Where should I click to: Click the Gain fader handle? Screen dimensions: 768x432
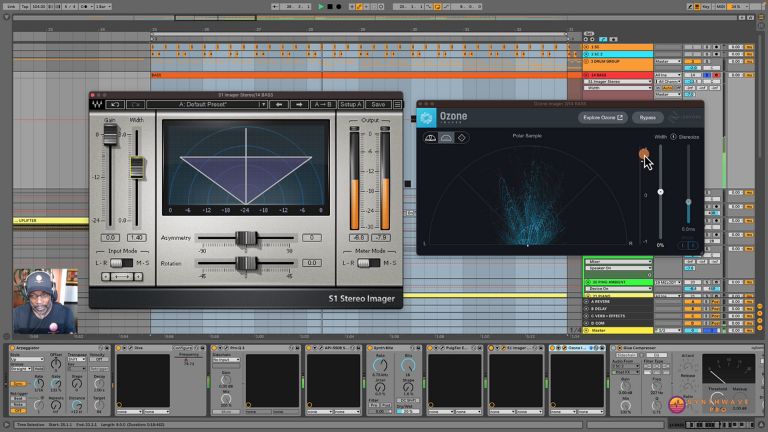tap(110, 134)
